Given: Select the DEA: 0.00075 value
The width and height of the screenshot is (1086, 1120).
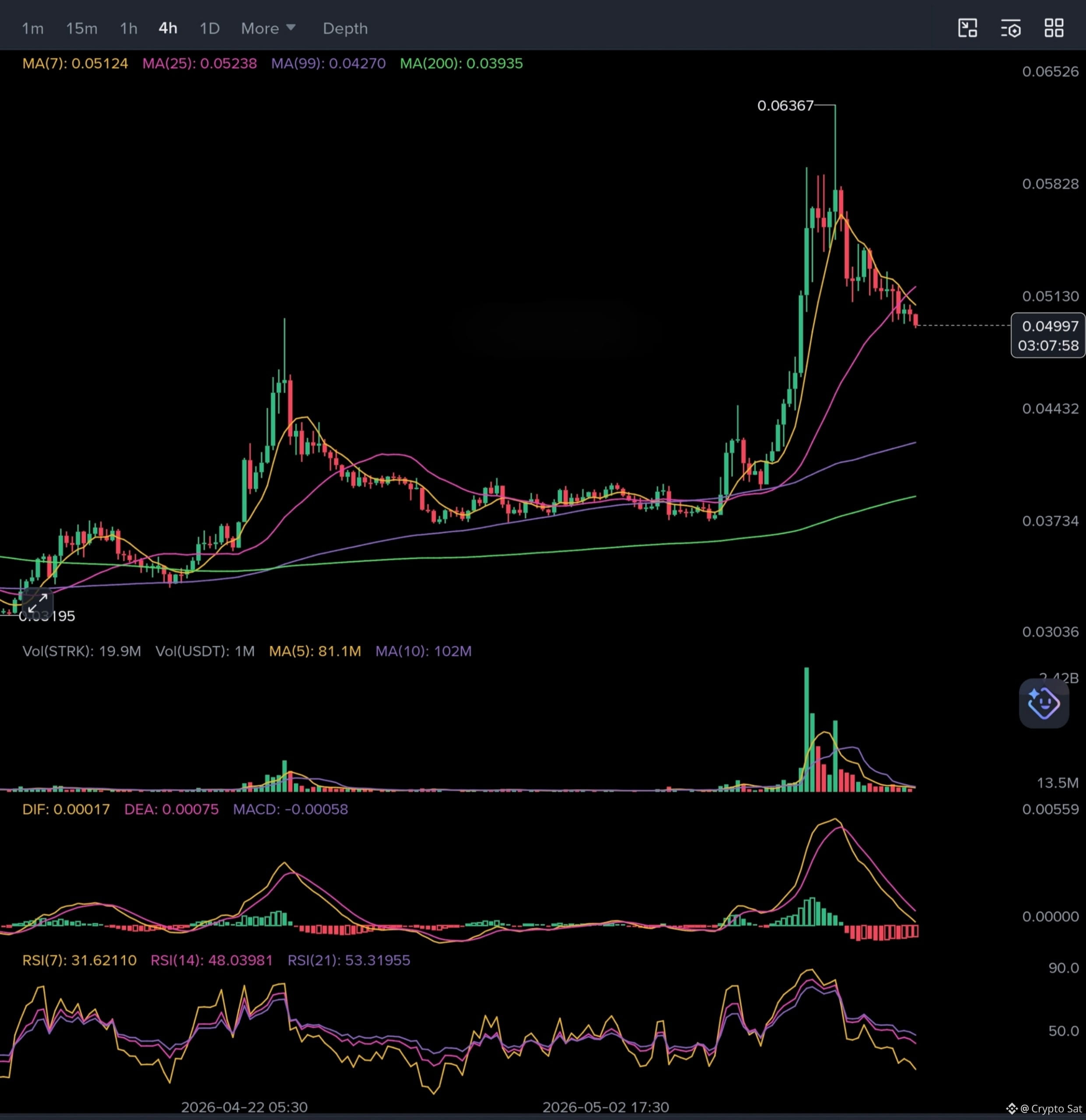Looking at the screenshot, I should tap(171, 809).
